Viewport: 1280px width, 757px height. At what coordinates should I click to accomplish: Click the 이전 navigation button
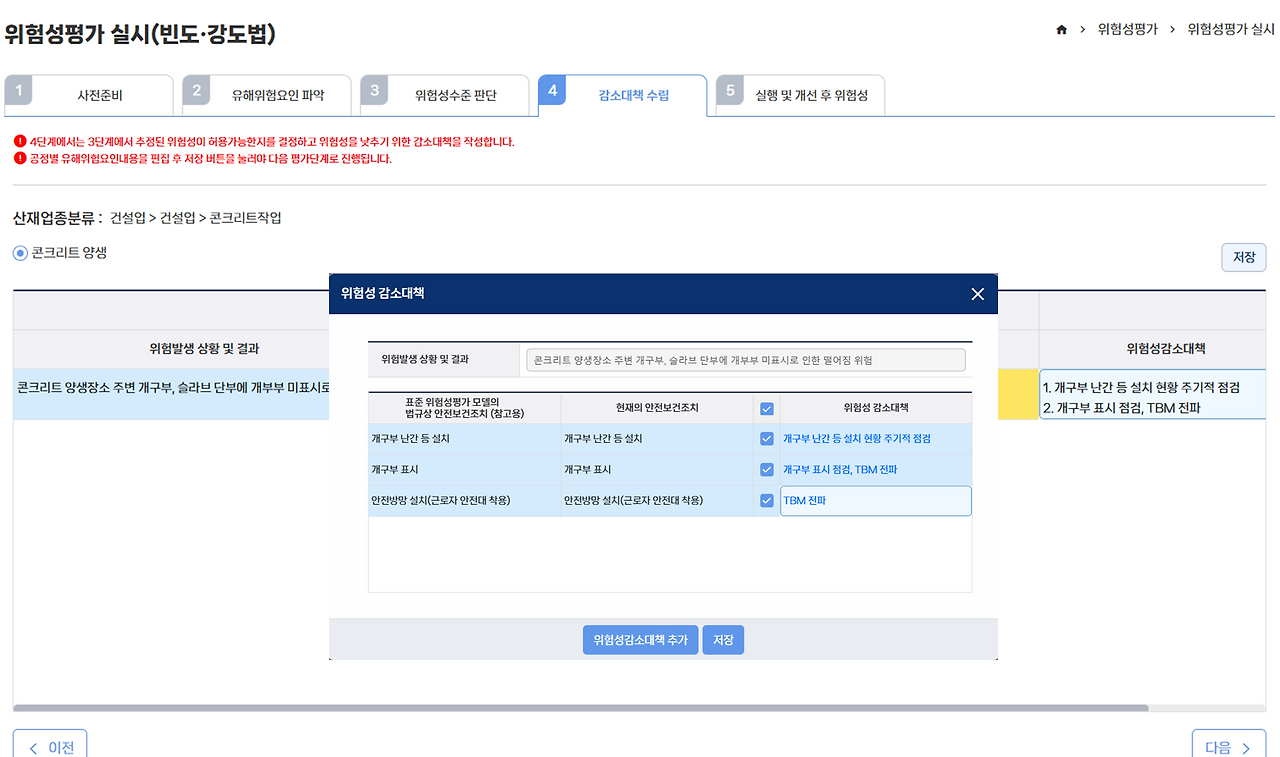[x=49, y=745]
